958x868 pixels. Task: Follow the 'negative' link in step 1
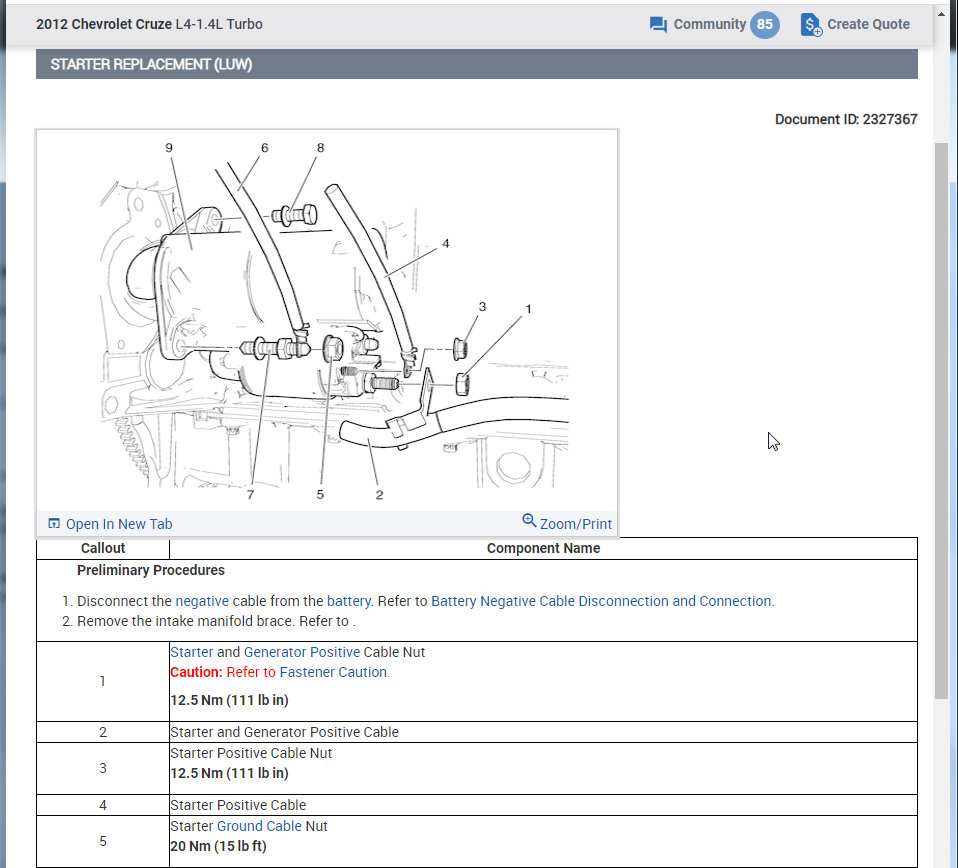[201, 601]
